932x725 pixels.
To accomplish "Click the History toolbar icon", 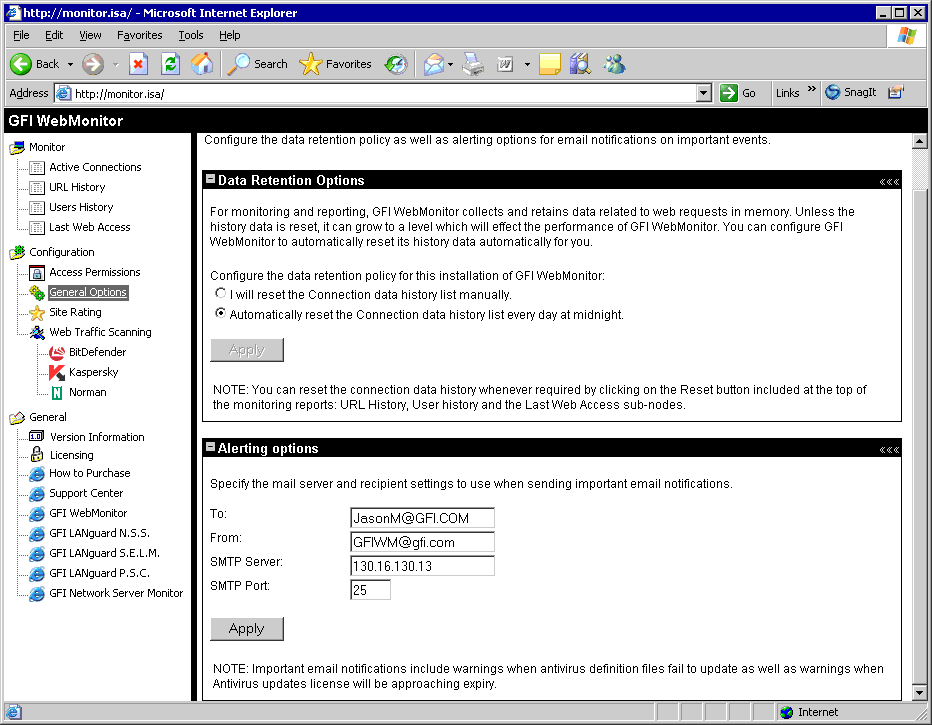I will (x=396, y=64).
